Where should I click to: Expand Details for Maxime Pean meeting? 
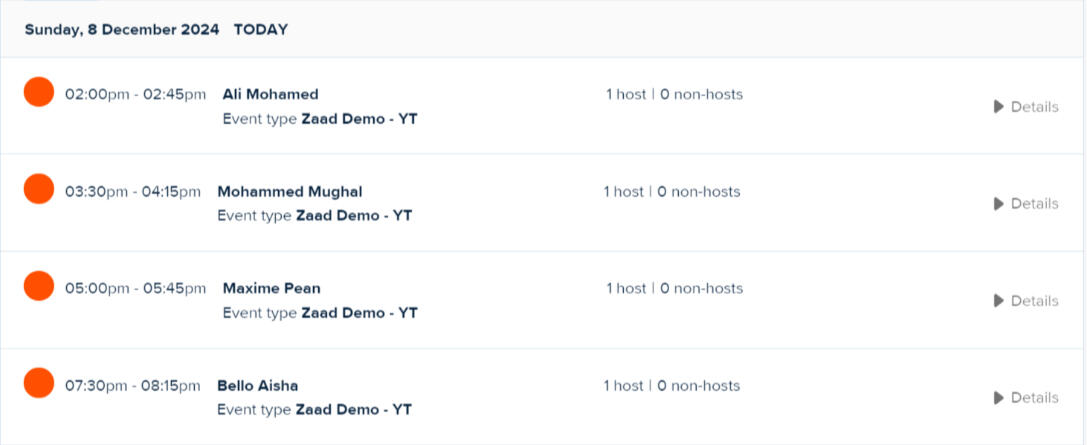(1026, 301)
